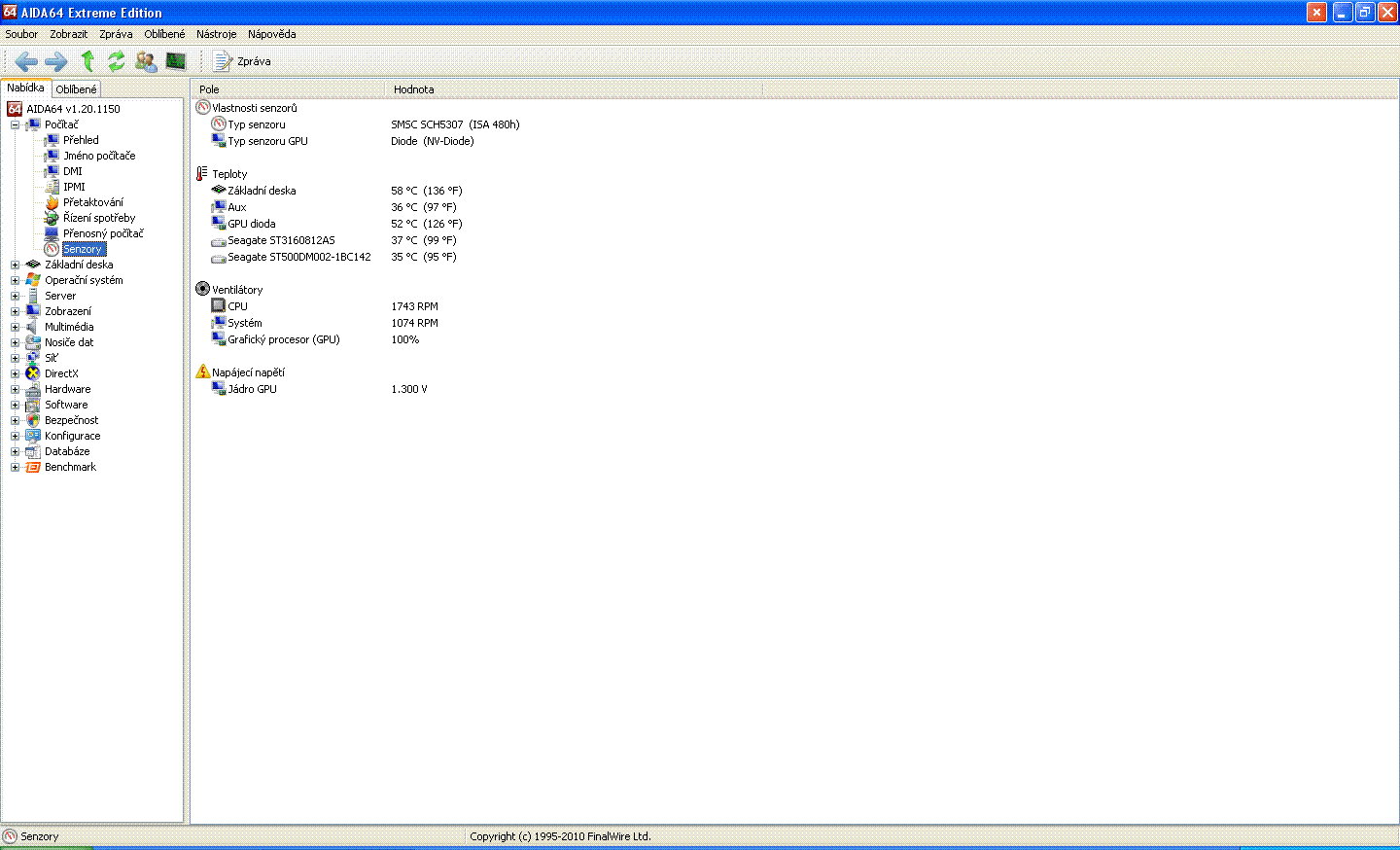This screenshot has height=850, width=1400.
Task: Select Jméno počítače in the tree
Action: click(99, 156)
